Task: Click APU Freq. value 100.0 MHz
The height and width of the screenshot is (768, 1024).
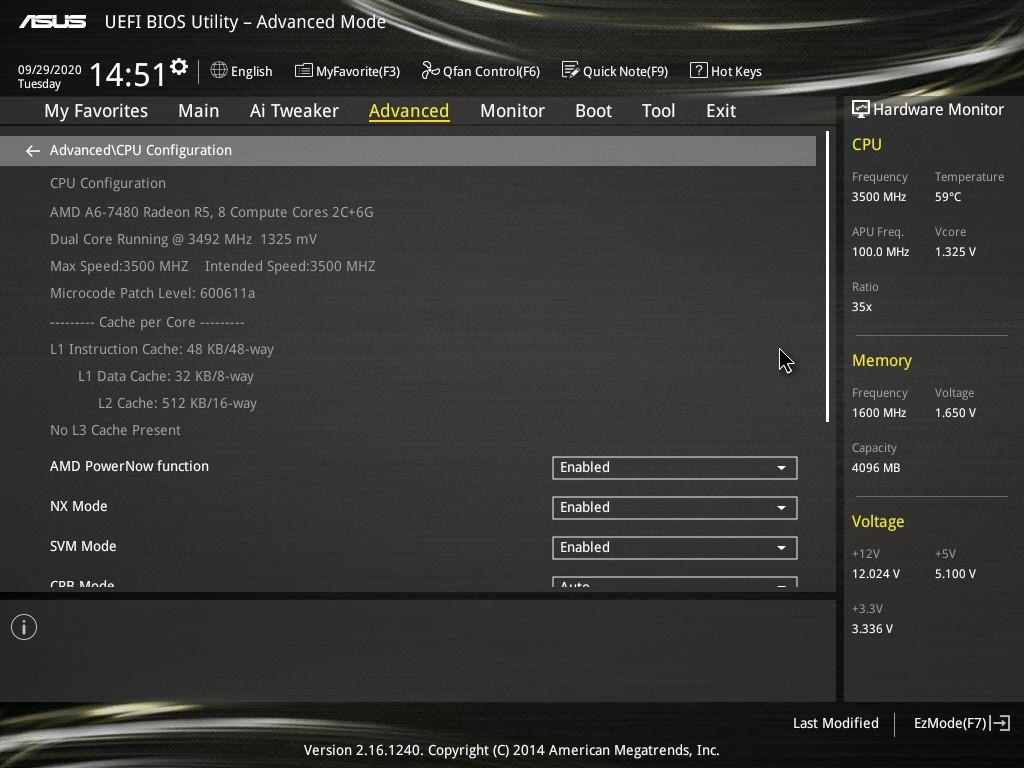Action: click(x=880, y=251)
